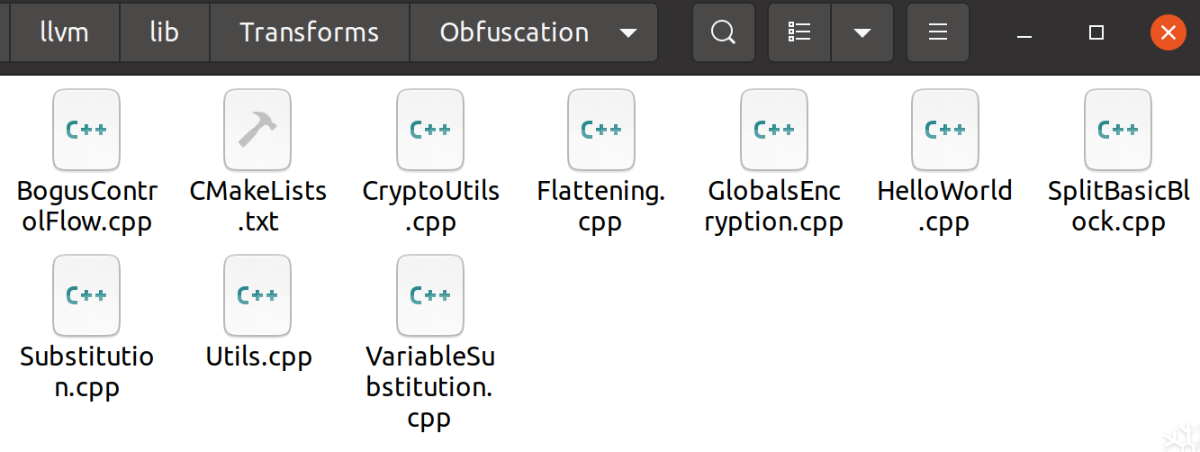This screenshot has width=1200, height=452.
Task: Open the search magnifier button
Action: pyautogui.click(x=723, y=32)
